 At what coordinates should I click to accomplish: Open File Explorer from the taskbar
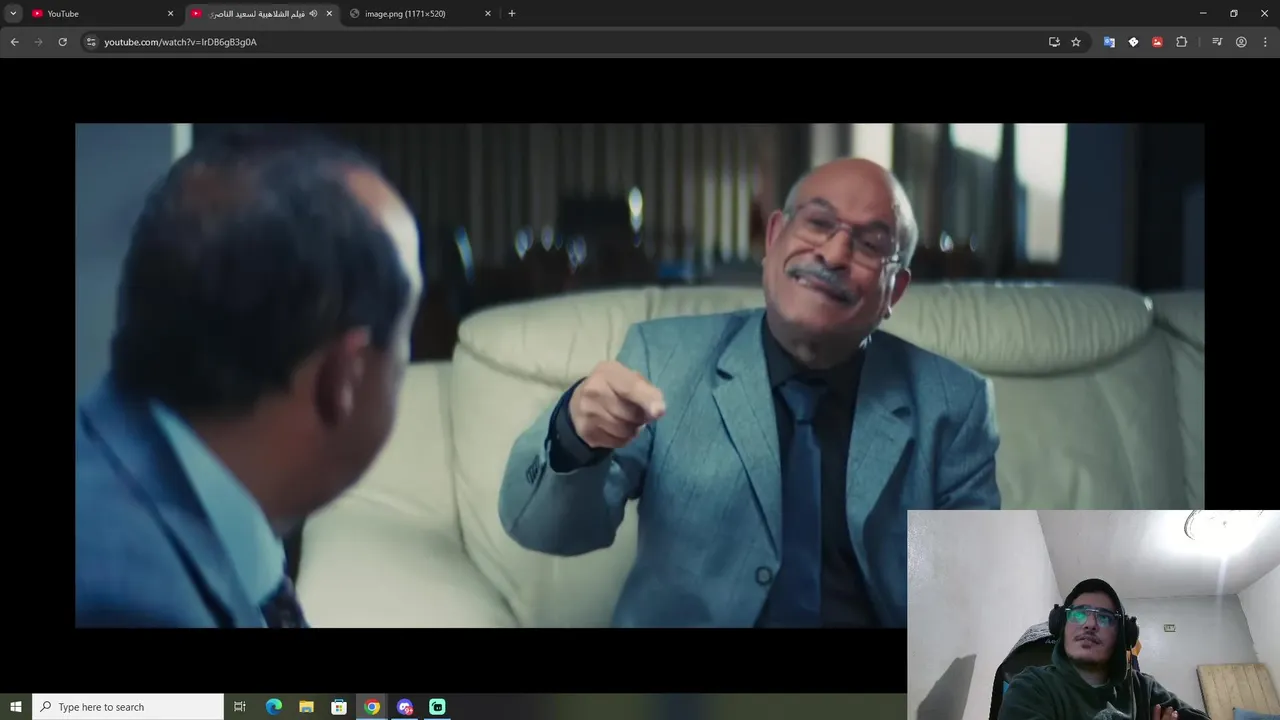coord(306,707)
